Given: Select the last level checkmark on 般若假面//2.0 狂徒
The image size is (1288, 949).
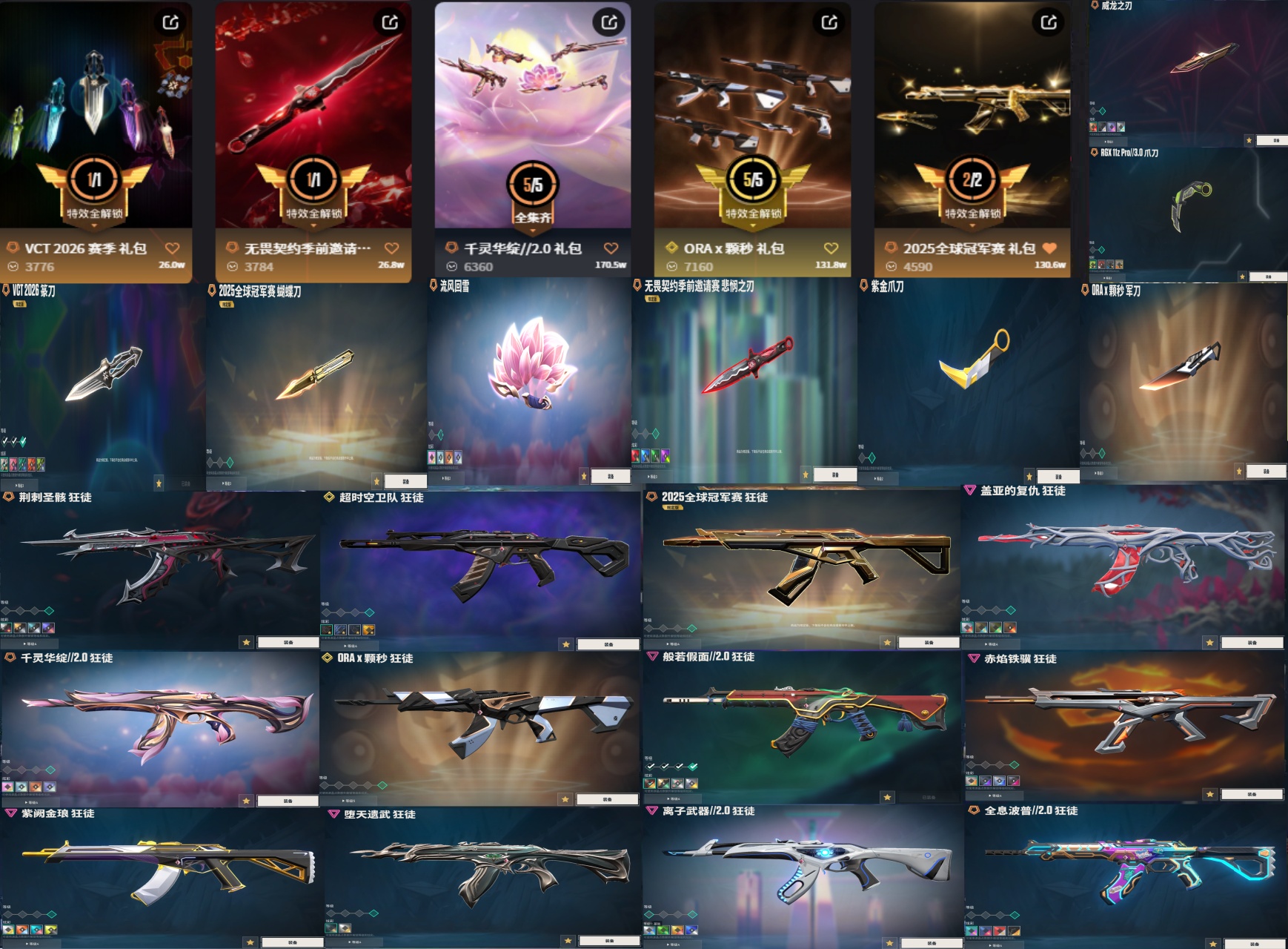Looking at the screenshot, I should 693,766.
